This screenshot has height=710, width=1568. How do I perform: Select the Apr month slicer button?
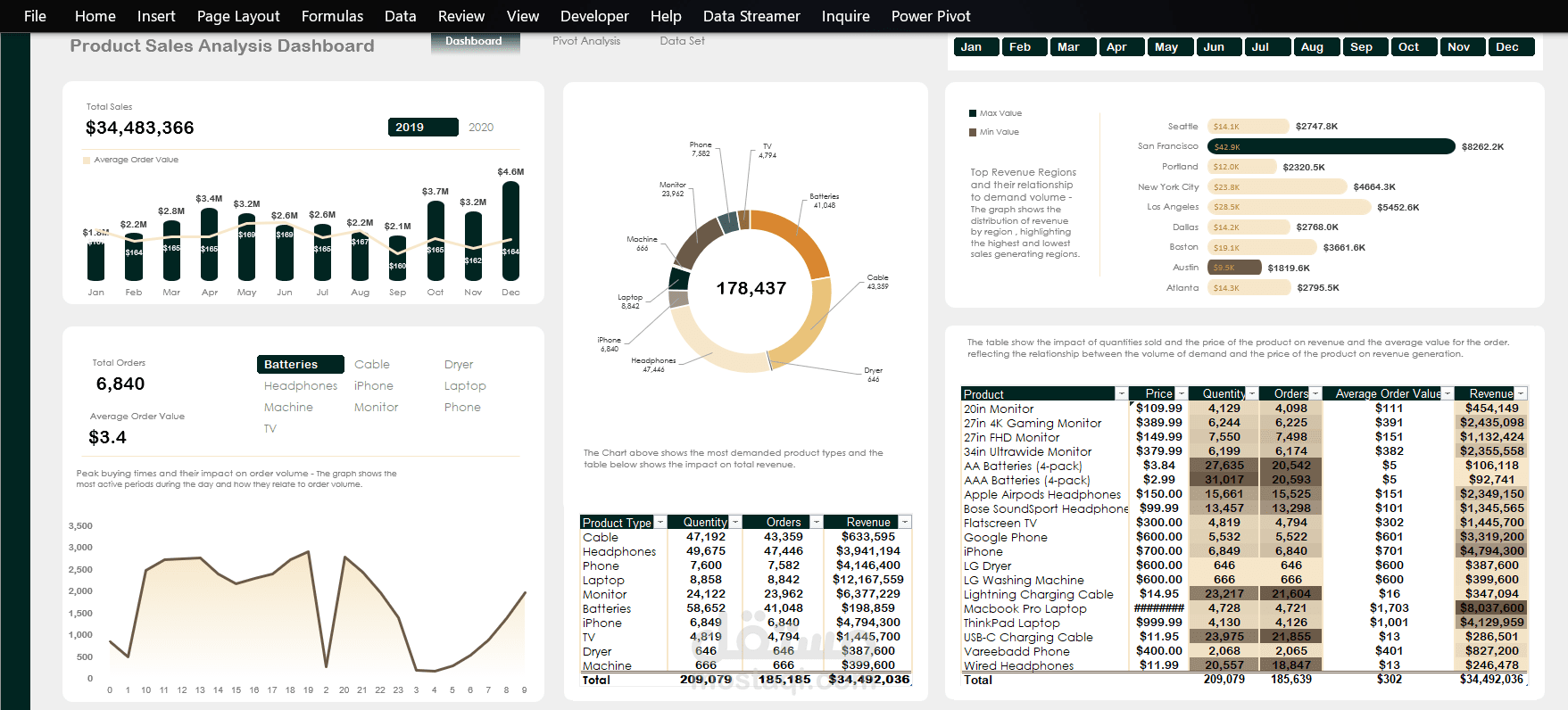[1122, 47]
